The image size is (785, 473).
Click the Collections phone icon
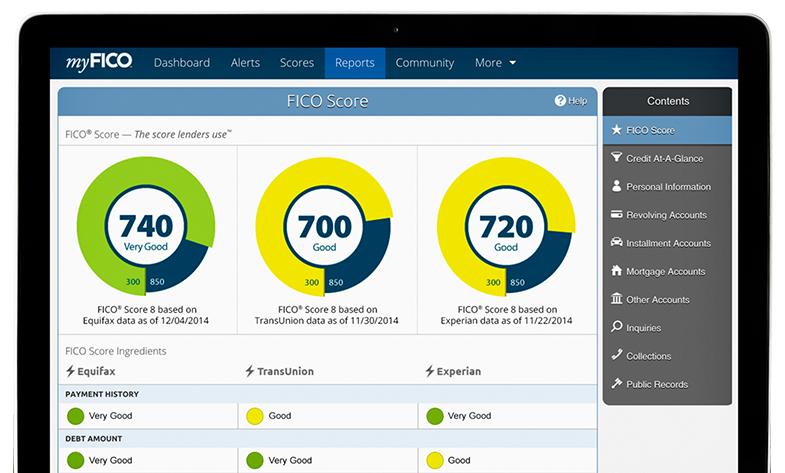pyautogui.click(x=616, y=354)
